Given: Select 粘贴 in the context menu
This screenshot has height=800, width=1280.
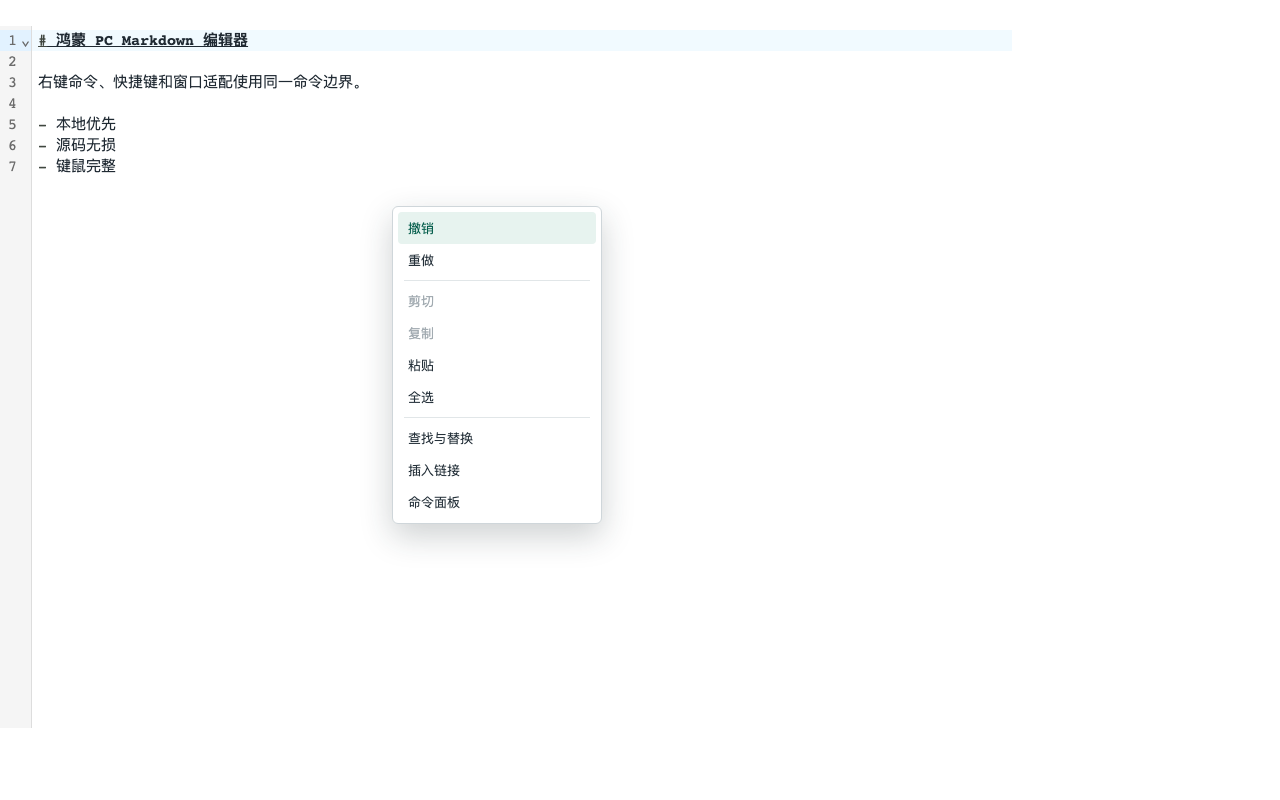Looking at the screenshot, I should 497,365.
